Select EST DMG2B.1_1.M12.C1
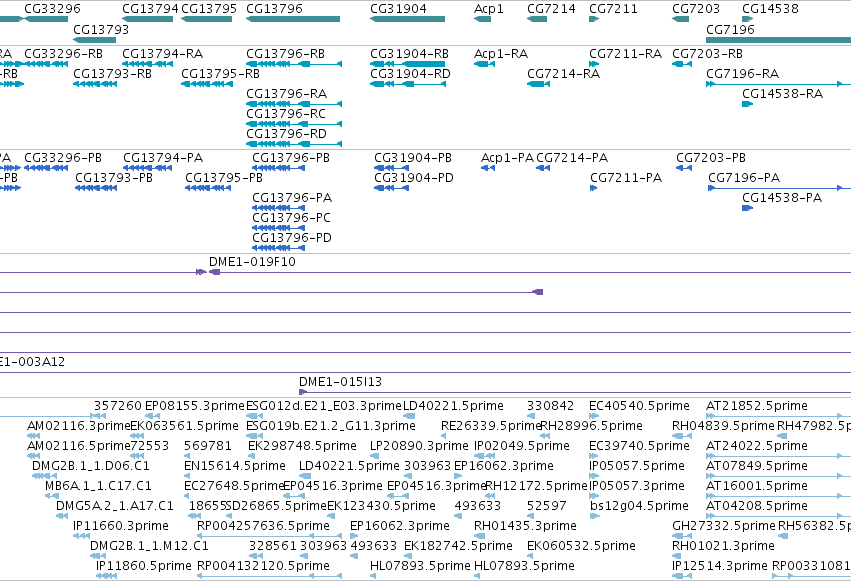851x581 pixels. [x=149, y=546]
